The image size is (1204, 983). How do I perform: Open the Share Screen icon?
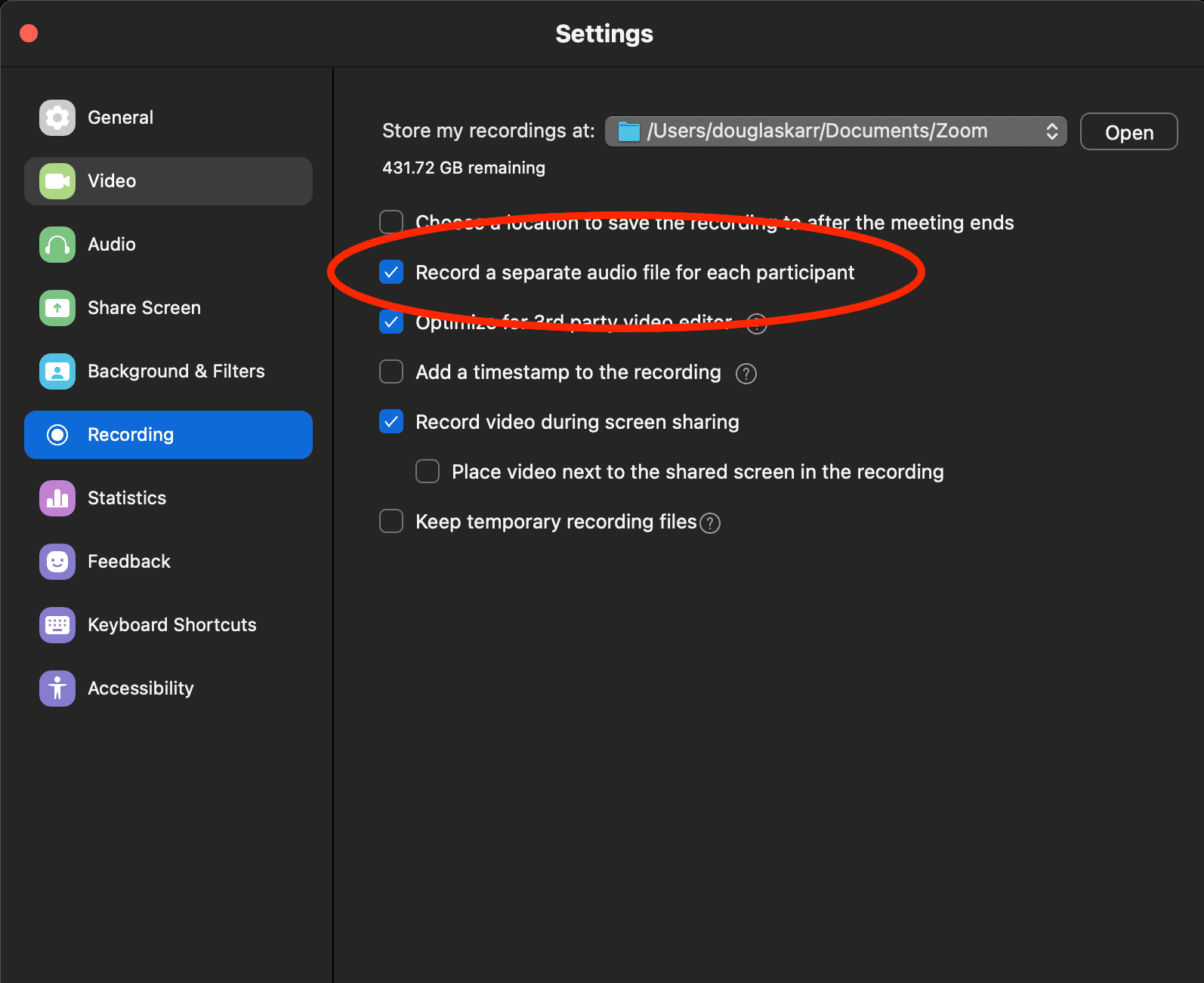(x=57, y=308)
